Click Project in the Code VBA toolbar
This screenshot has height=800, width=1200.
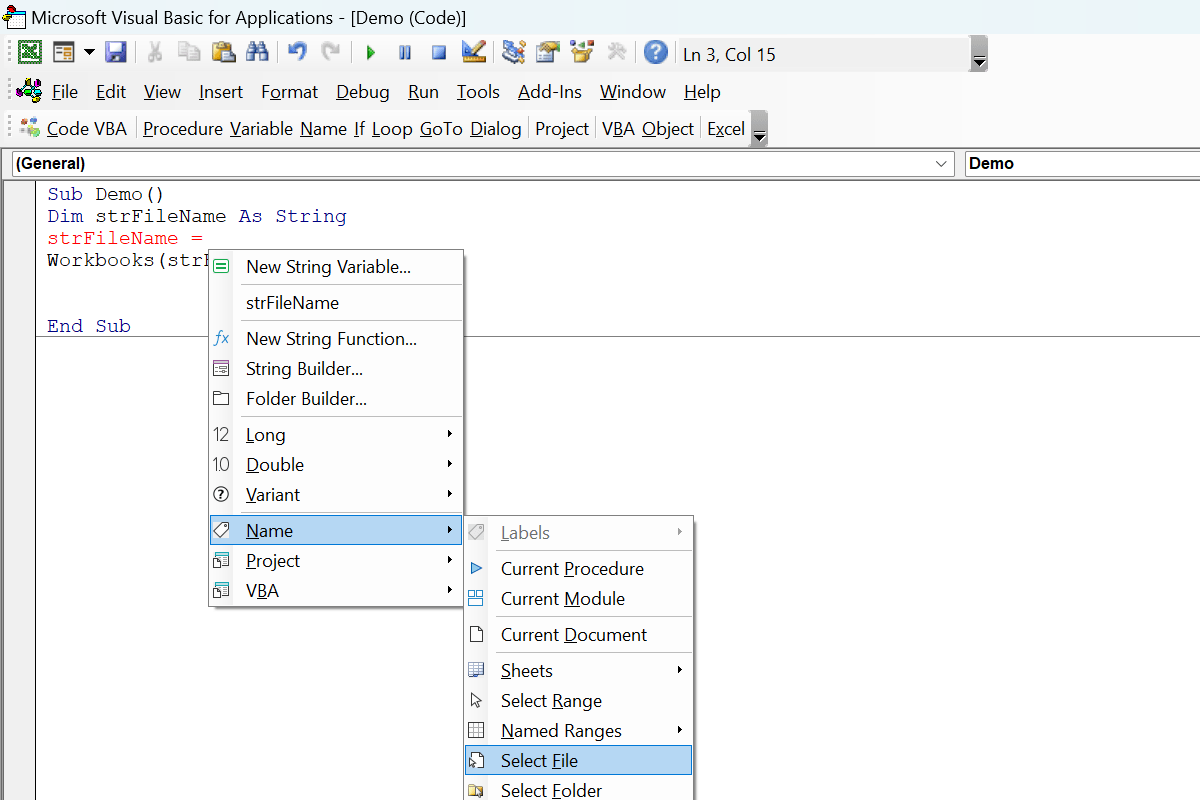click(x=562, y=129)
